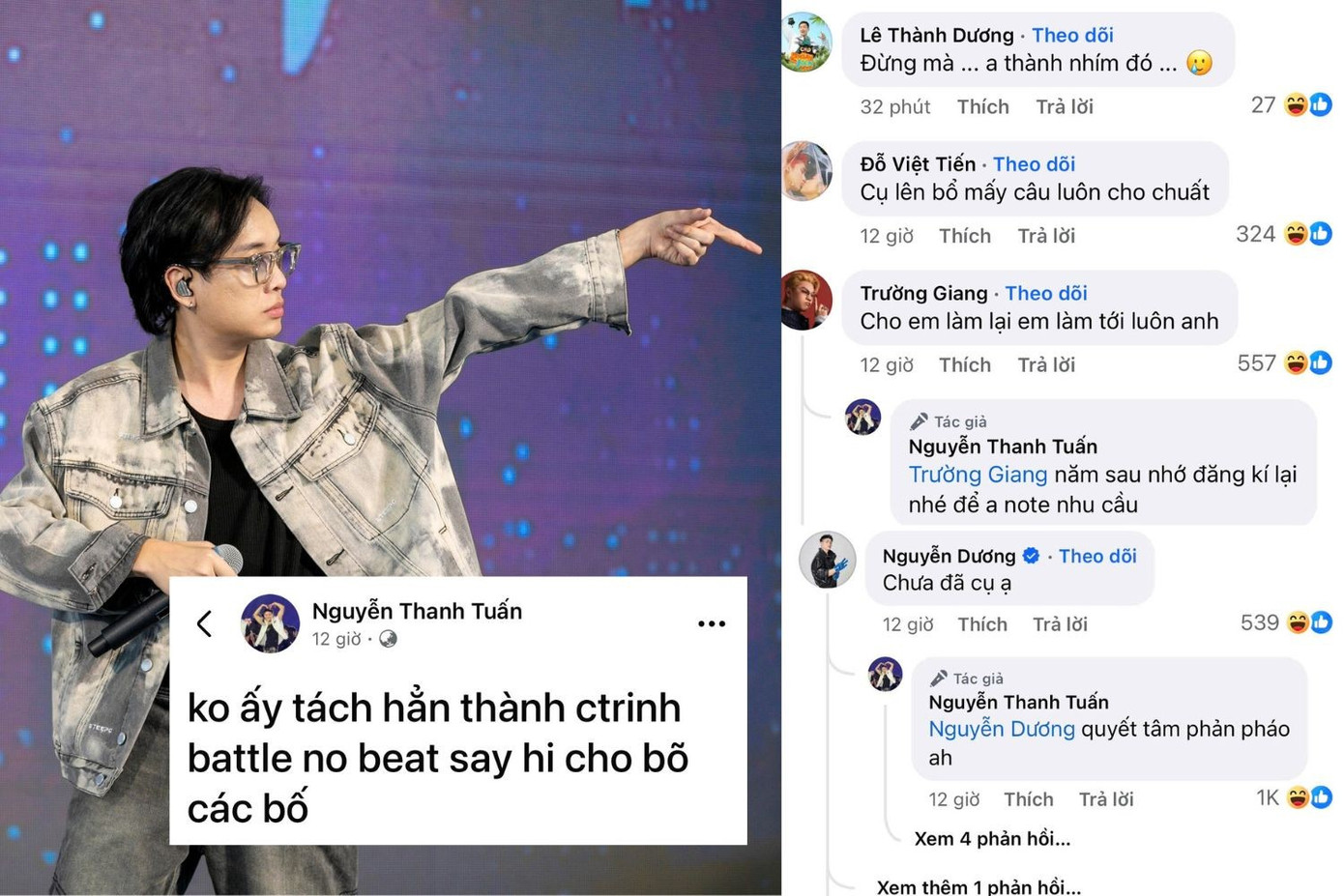Tap the back arrow on the post header
This screenshot has width=1344, height=896.
point(204,623)
